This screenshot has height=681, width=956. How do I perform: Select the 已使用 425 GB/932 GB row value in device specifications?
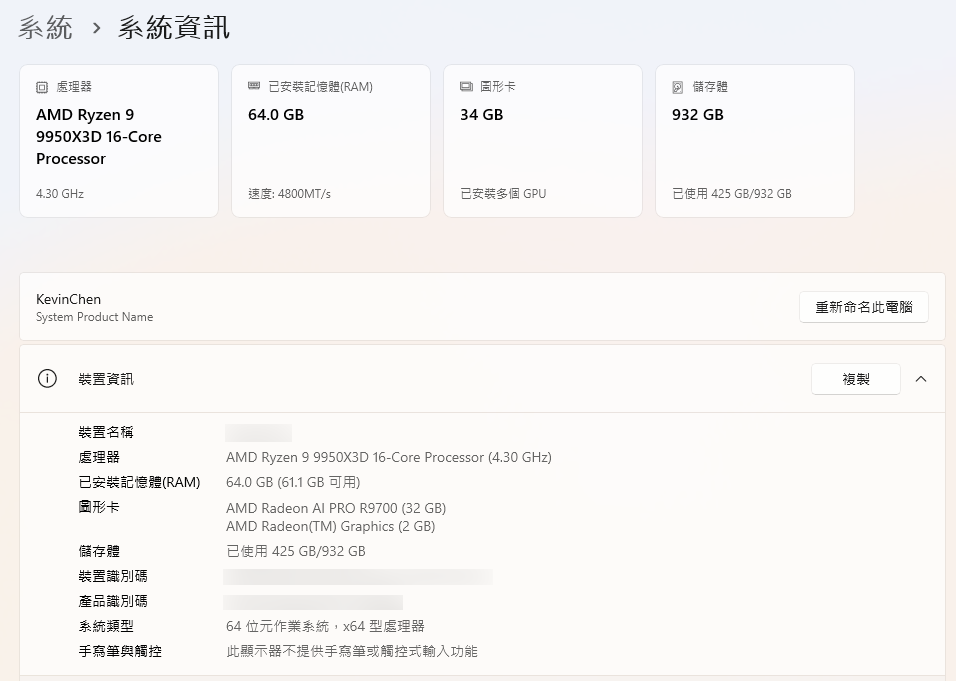click(x=296, y=551)
